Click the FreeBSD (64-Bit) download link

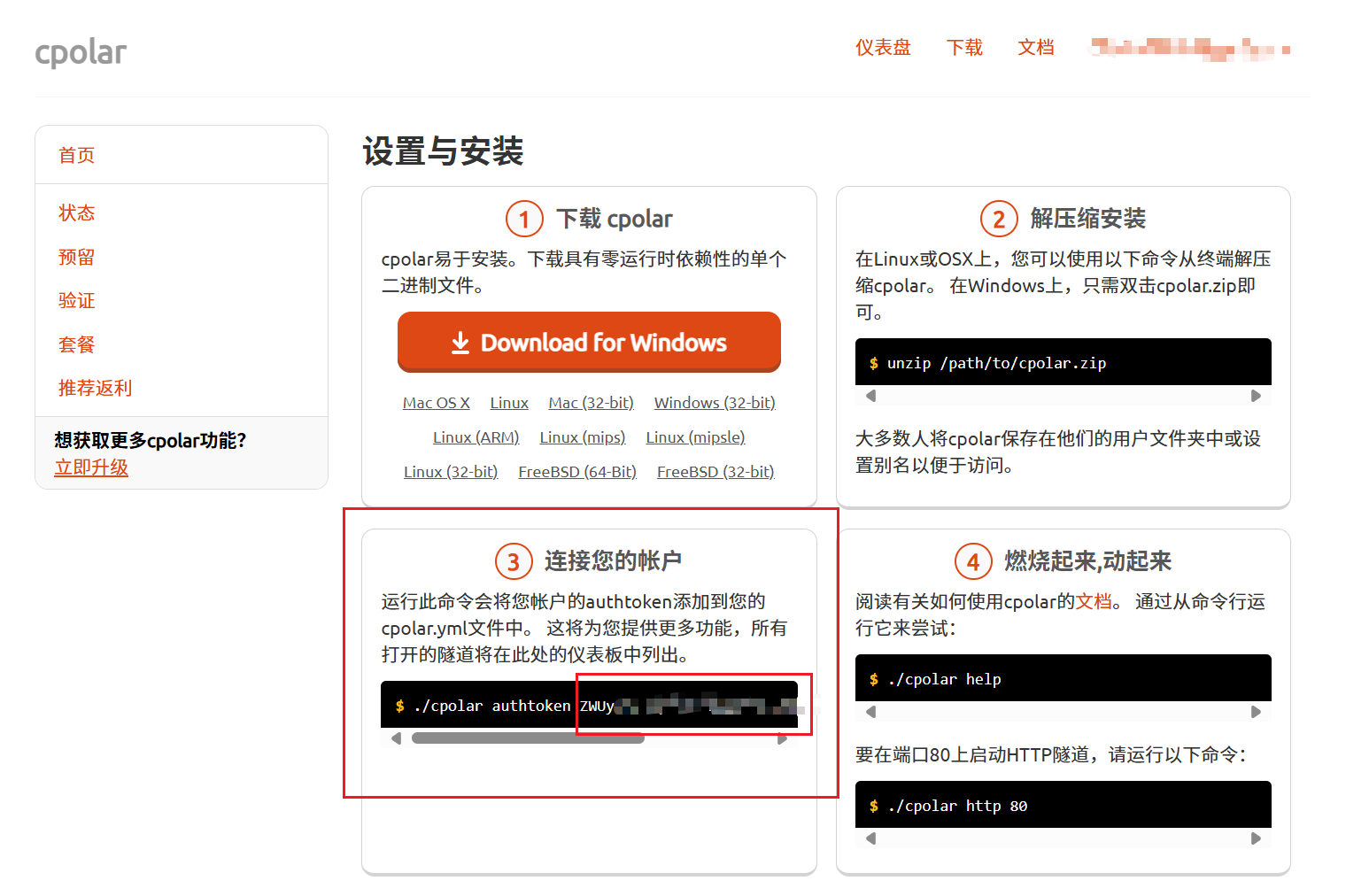577,472
